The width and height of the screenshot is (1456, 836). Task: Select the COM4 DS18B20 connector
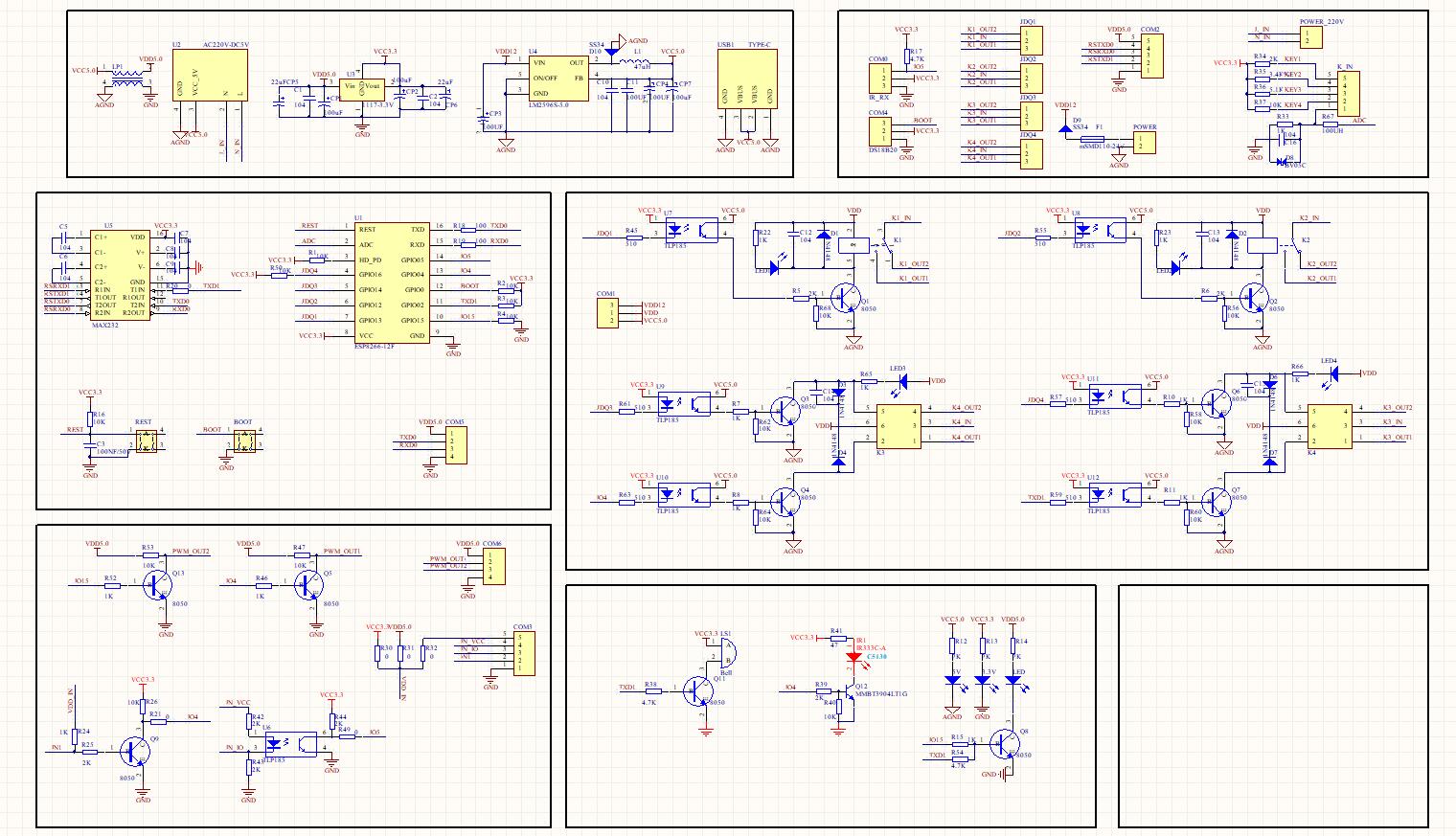pos(878,131)
